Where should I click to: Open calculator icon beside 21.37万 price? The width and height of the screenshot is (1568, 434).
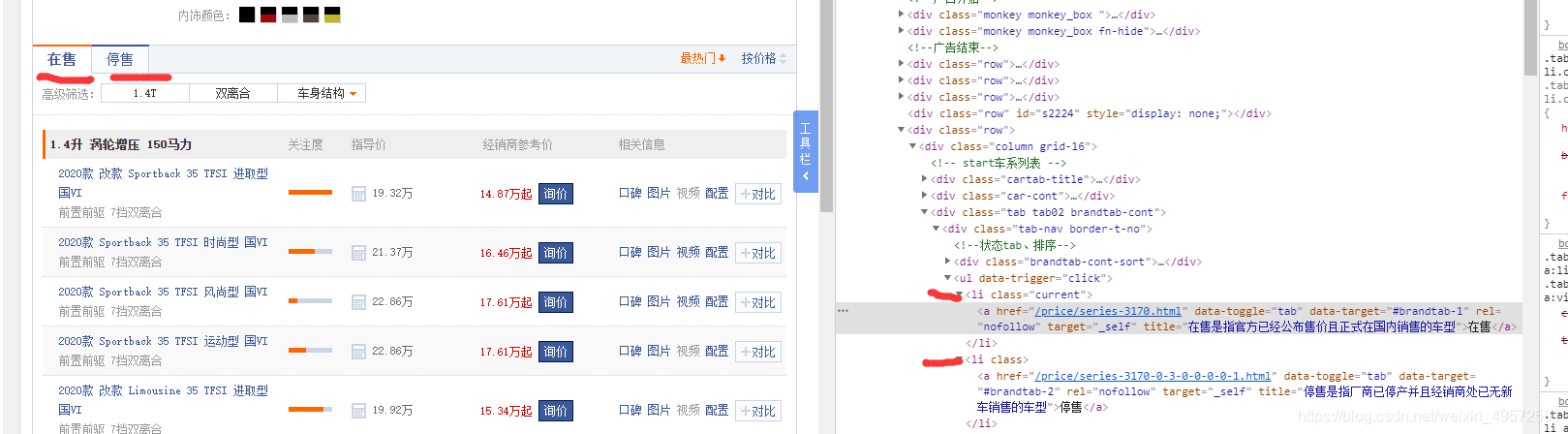point(358,253)
